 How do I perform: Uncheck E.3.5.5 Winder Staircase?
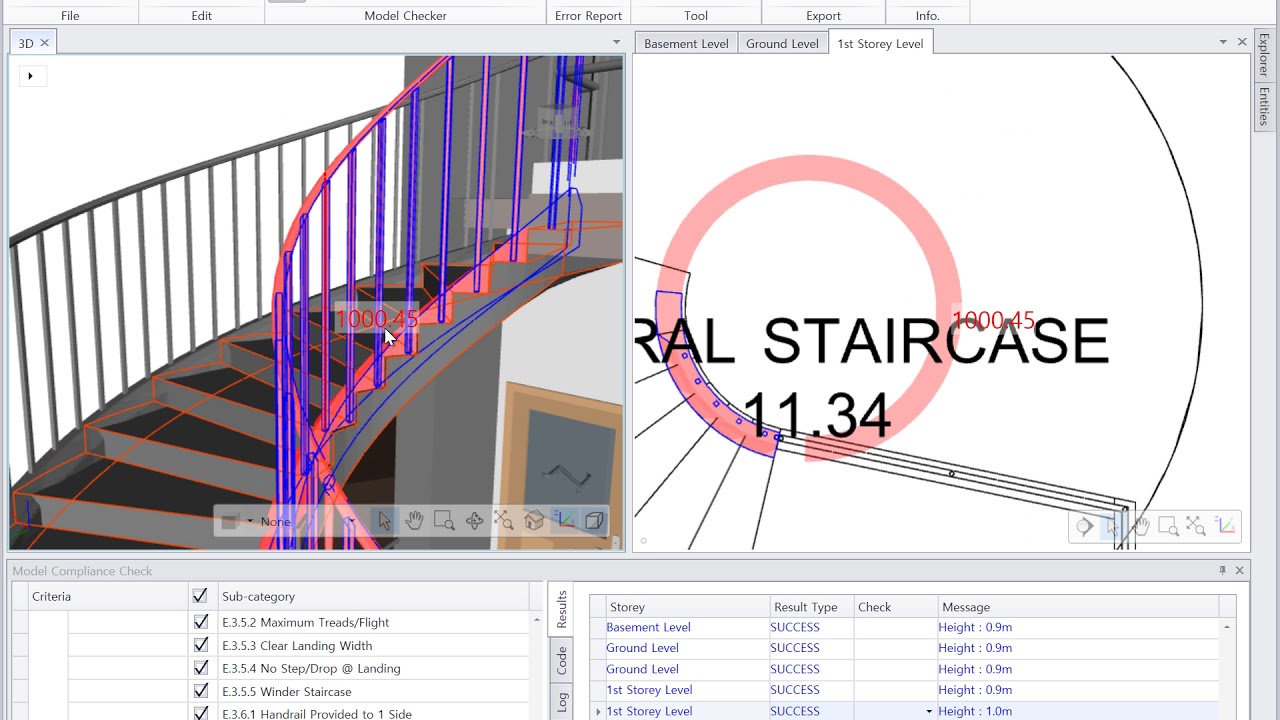(200, 691)
